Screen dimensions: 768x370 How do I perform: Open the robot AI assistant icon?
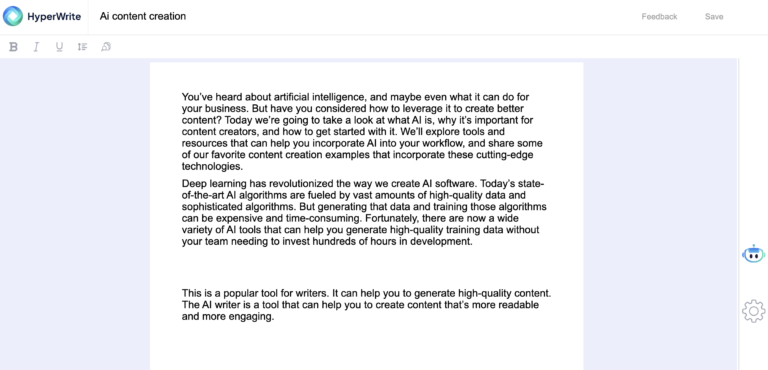pos(753,254)
